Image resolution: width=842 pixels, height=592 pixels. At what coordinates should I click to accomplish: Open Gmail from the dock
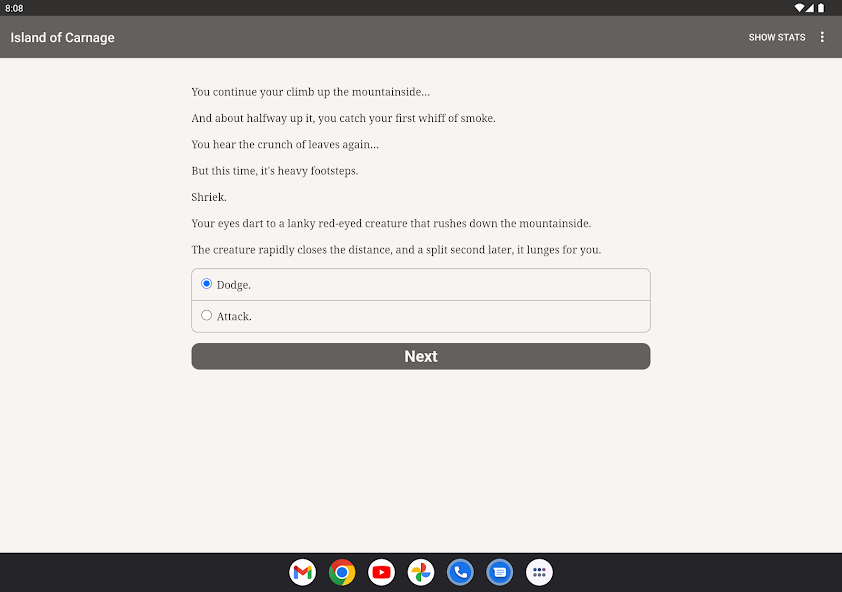click(x=302, y=572)
